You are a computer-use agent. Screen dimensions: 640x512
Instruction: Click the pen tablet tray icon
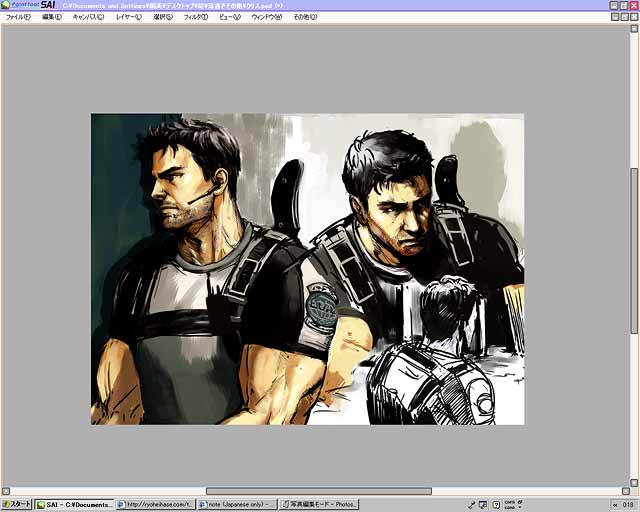(x=471, y=505)
